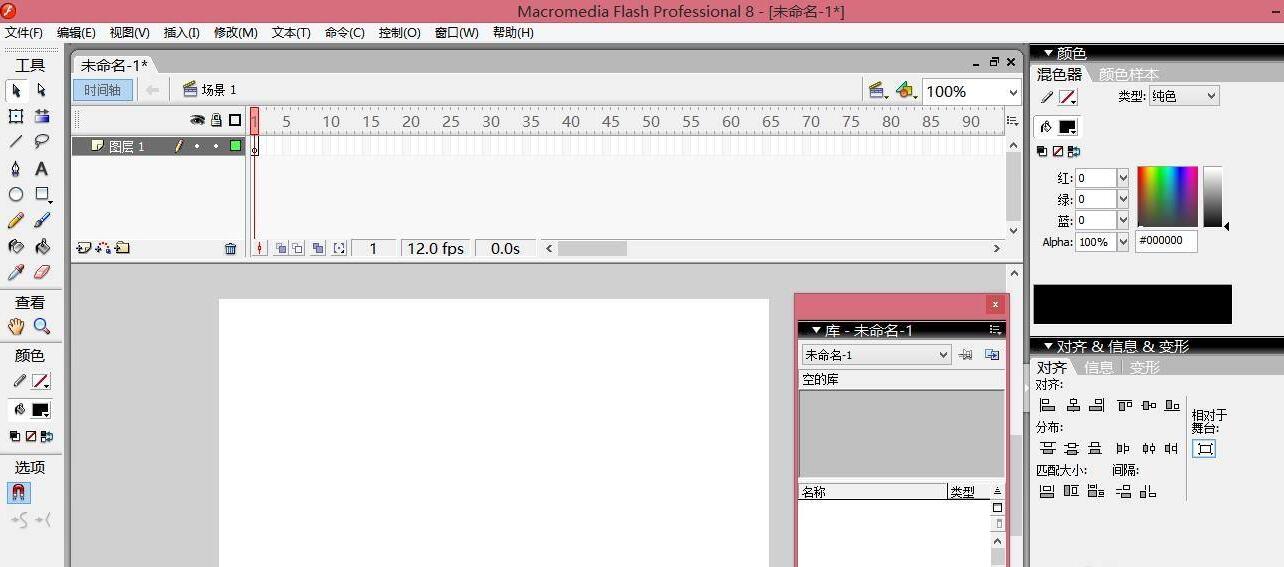Select the Hand tool
This screenshot has width=1284, height=567.
click(16, 326)
